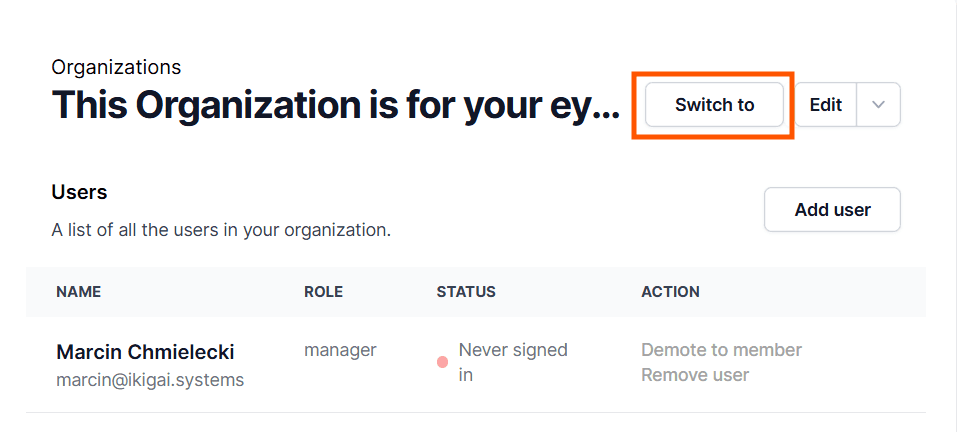The image size is (957, 432).
Task: Click the manager role cell
Action: click(340, 350)
